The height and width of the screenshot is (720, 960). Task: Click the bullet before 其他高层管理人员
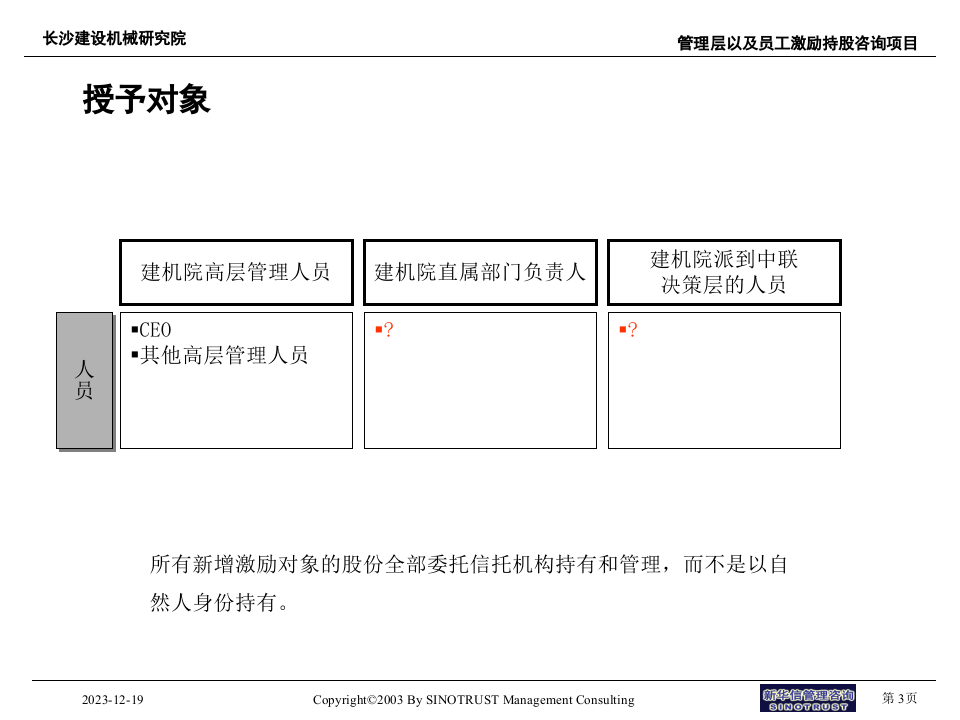[x=133, y=354]
